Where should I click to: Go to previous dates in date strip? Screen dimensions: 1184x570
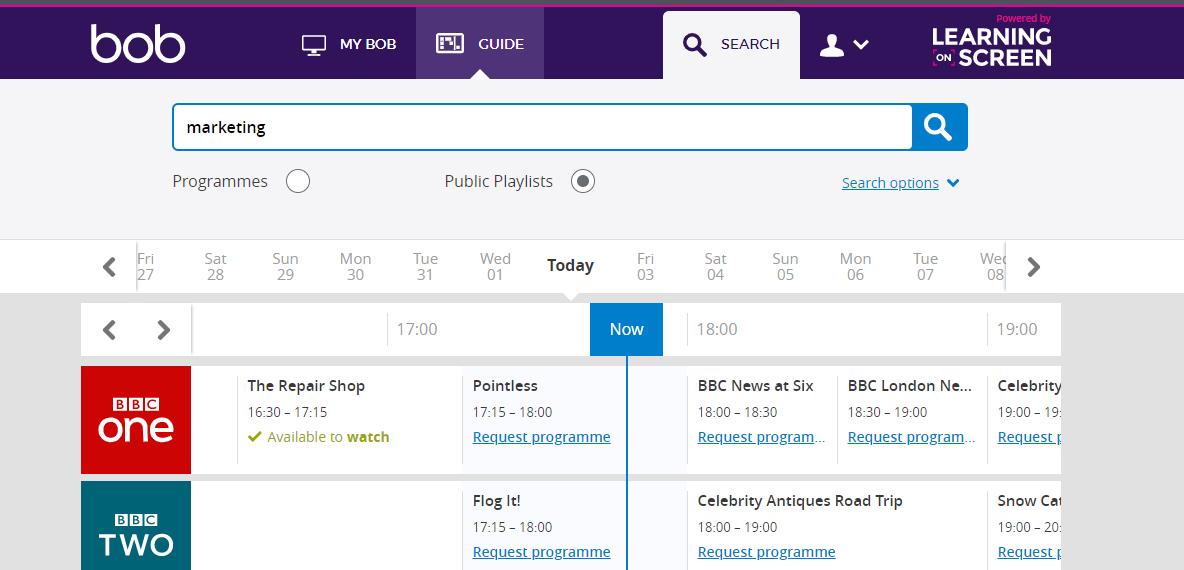(109, 267)
